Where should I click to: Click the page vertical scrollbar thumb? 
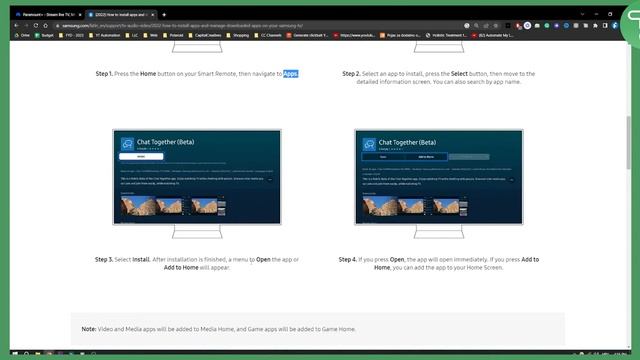click(629, 142)
